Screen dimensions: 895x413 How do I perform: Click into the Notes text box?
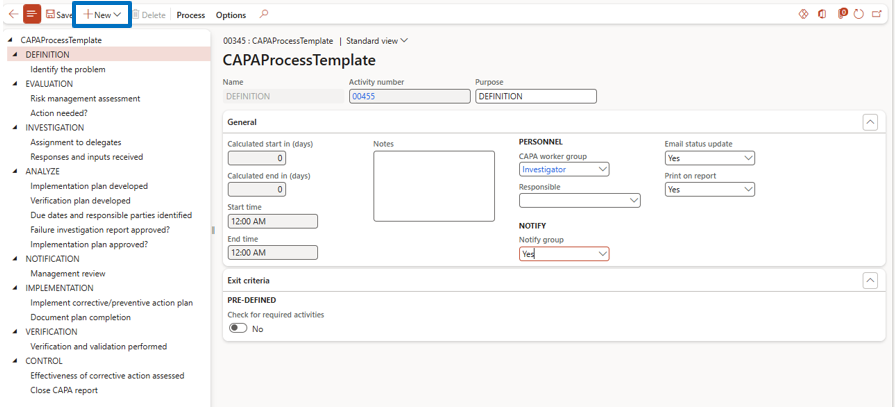(434, 186)
